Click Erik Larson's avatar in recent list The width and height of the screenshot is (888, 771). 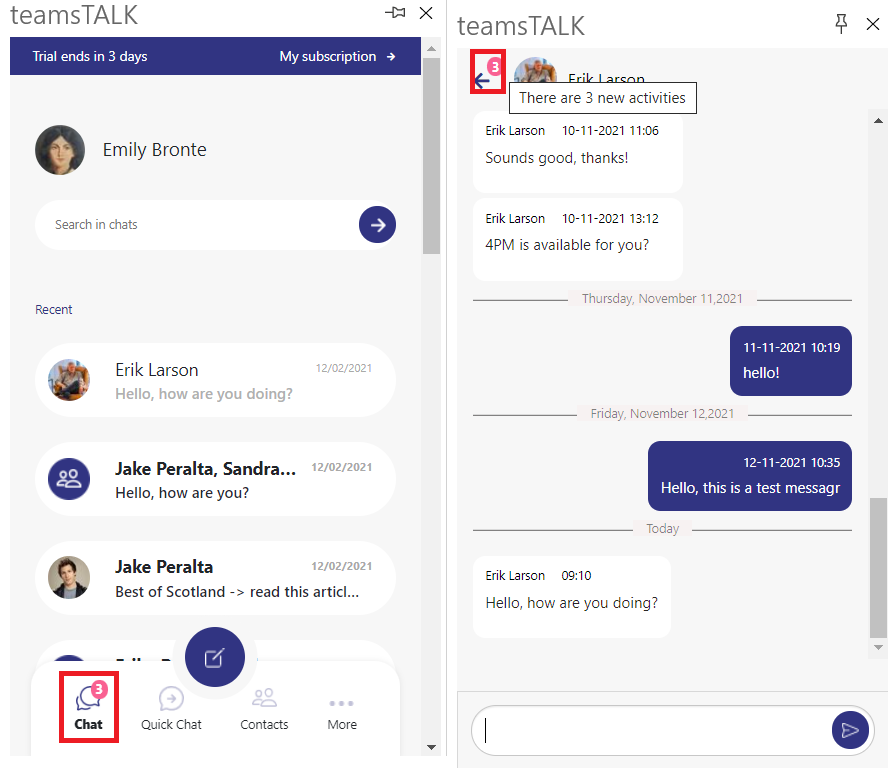[x=69, y=380]
